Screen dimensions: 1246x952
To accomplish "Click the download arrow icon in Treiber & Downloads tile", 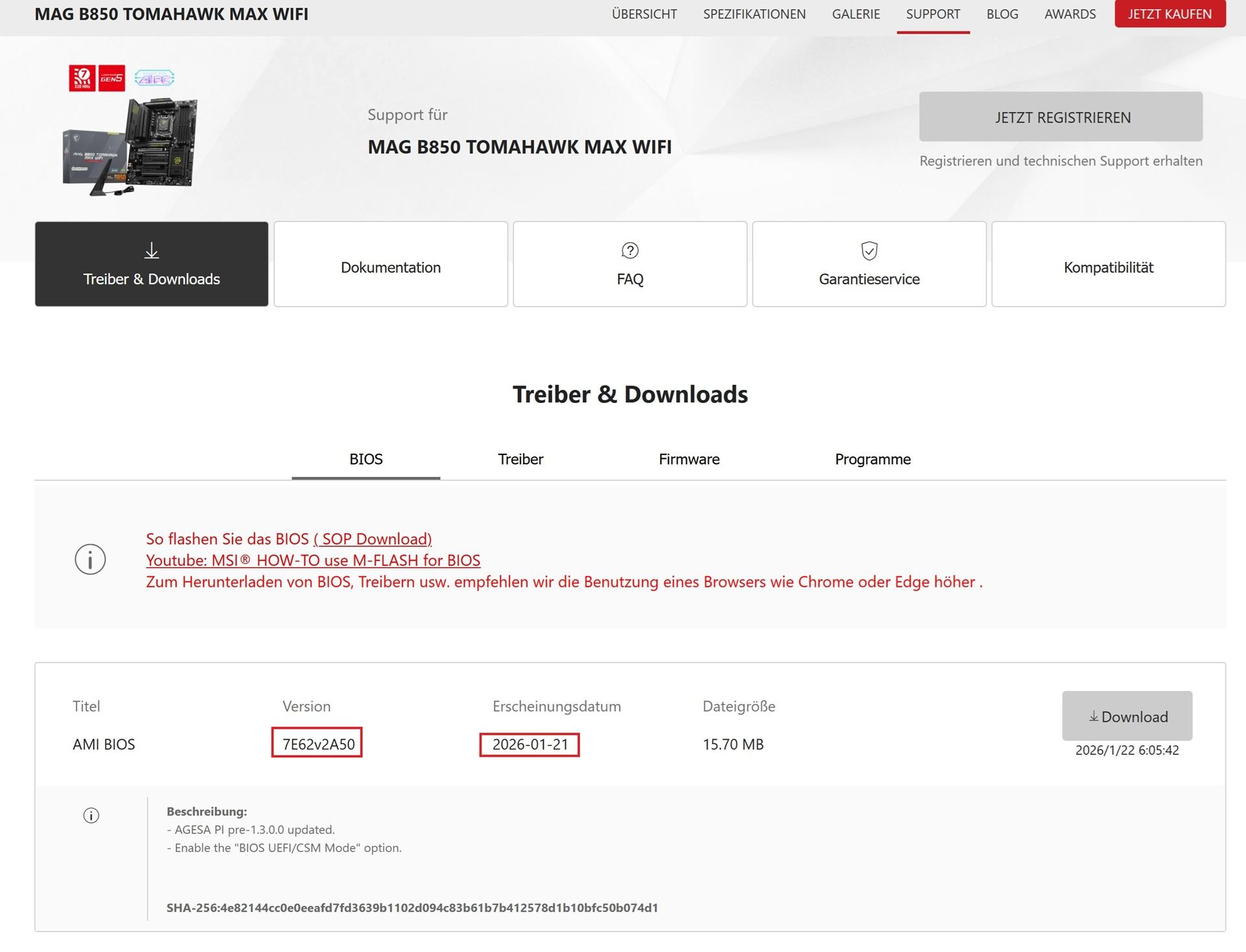I will [x=151, y=250].
